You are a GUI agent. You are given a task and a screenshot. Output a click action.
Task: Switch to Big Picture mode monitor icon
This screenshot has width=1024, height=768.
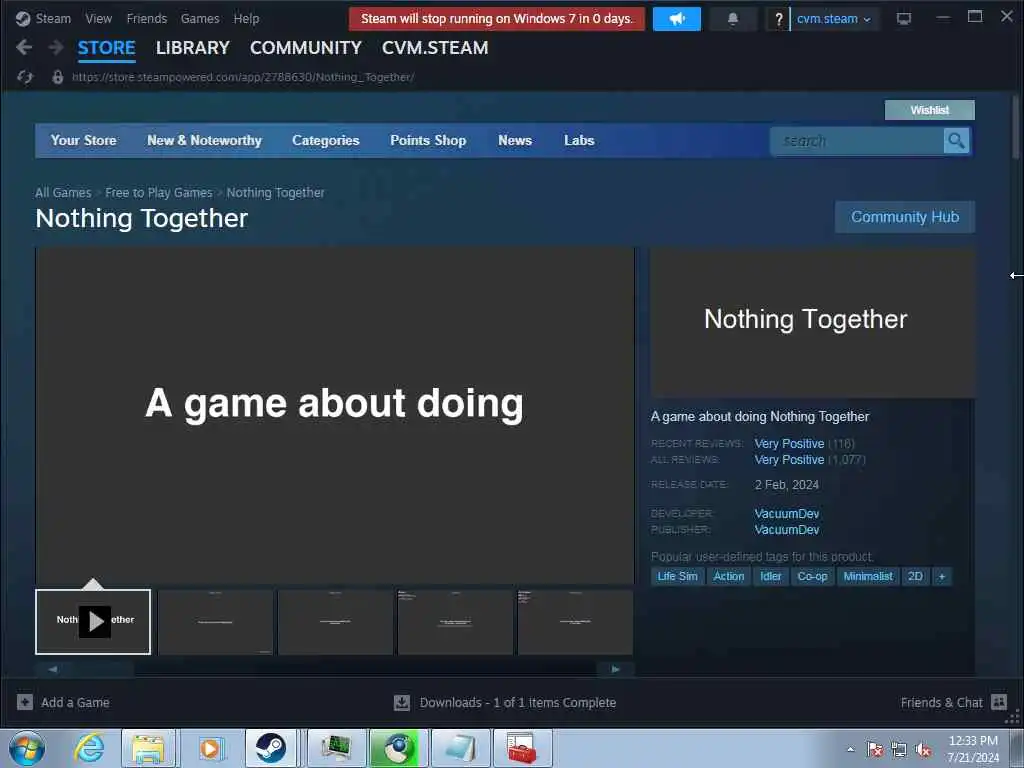904,18
